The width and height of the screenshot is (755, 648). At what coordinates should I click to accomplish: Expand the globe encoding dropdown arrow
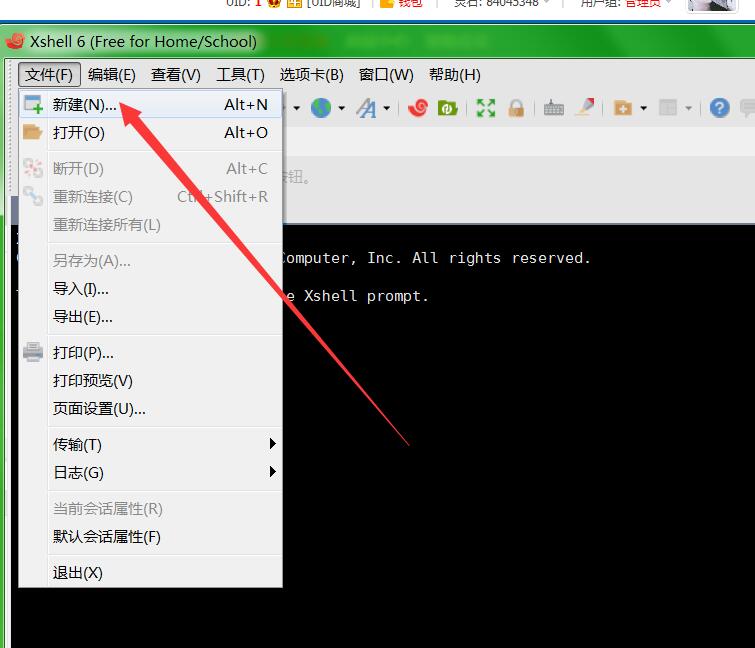point(341,108)
